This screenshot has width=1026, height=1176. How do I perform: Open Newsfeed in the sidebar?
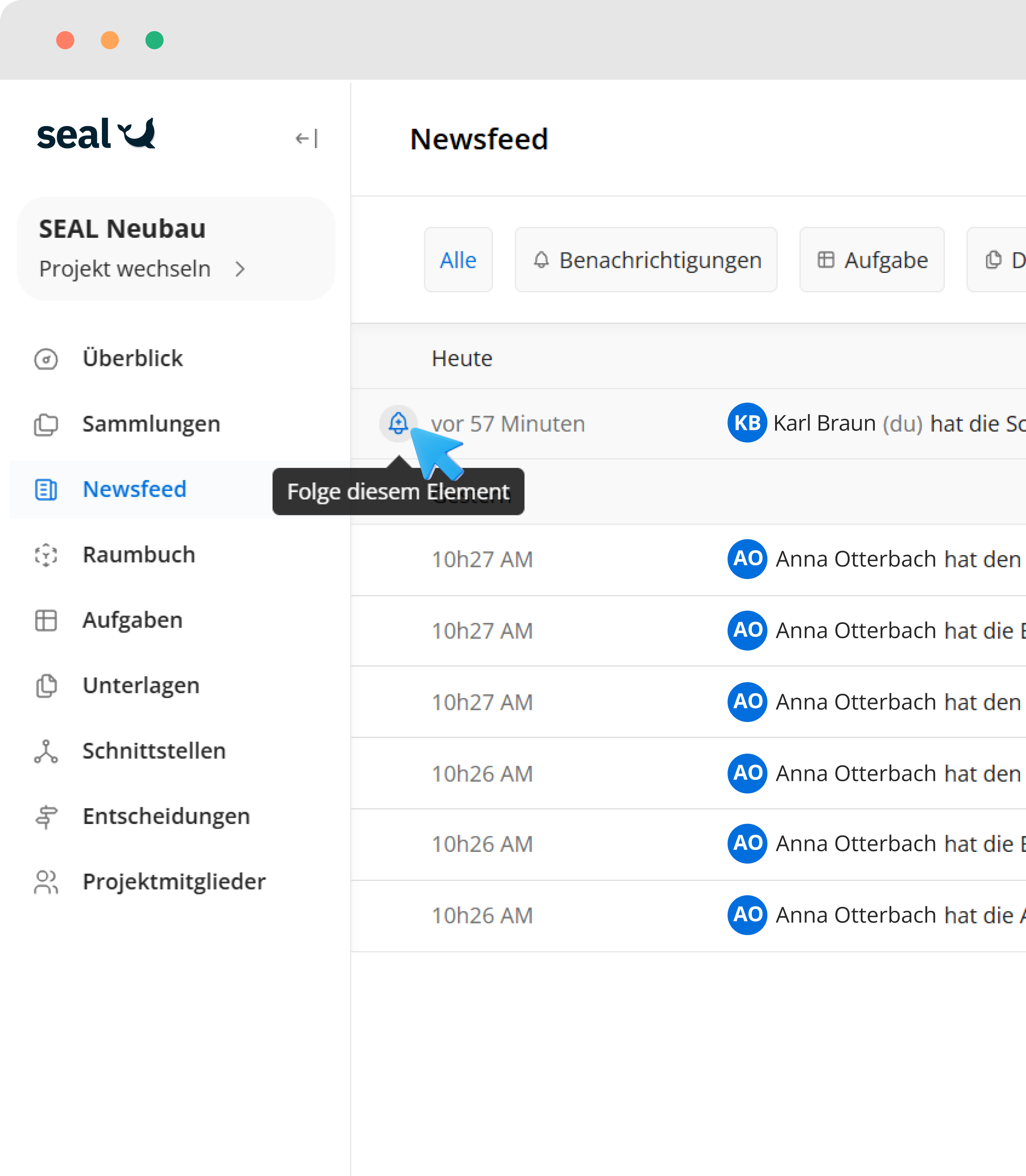click(x=135, y=490)
